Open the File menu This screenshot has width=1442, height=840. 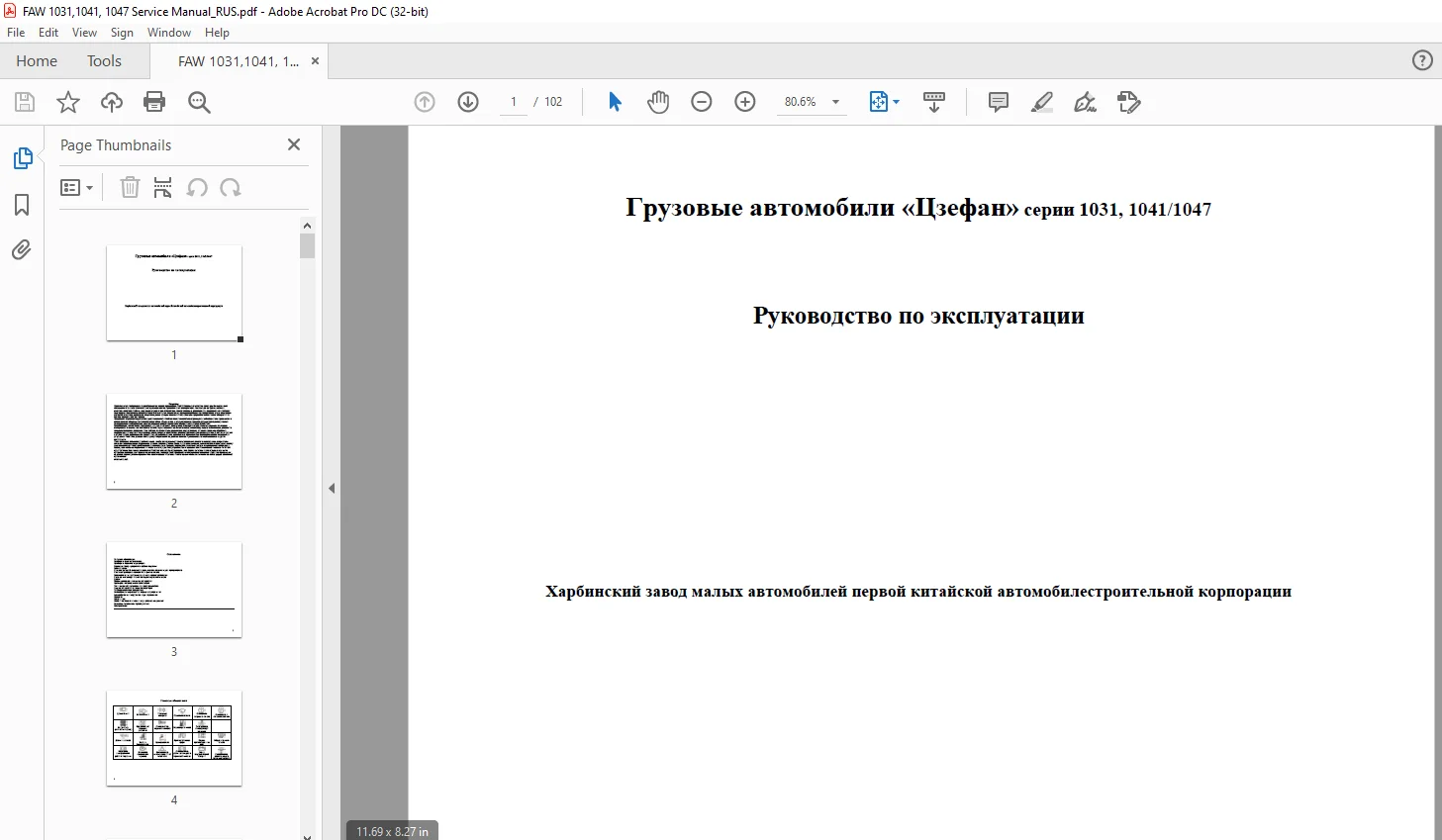point(16,33)
